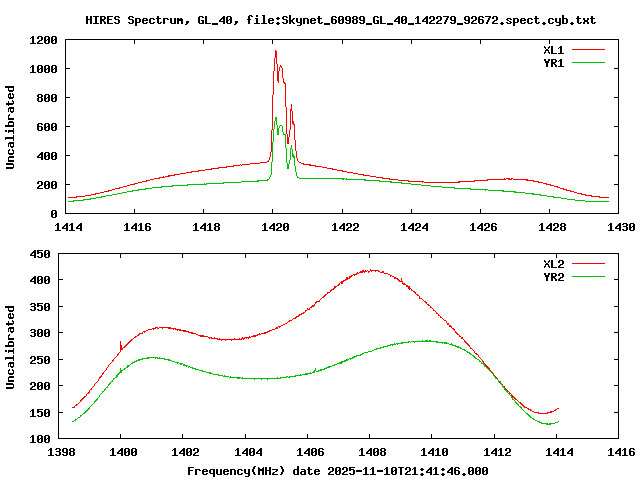Image resolution: width=640 pixels, height=480 pixels.
Task: Click the red XL1 peak near 1420 MHz
Action: pos(275,52)
